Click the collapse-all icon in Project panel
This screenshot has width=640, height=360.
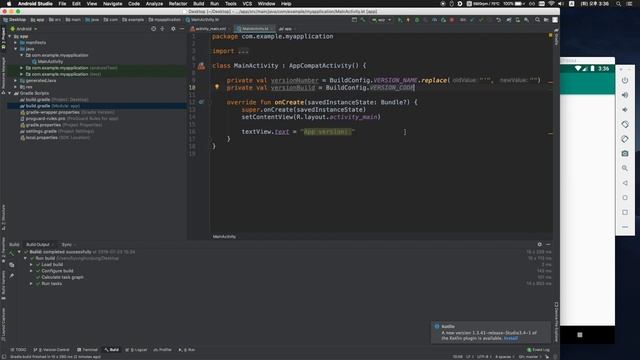162,29
